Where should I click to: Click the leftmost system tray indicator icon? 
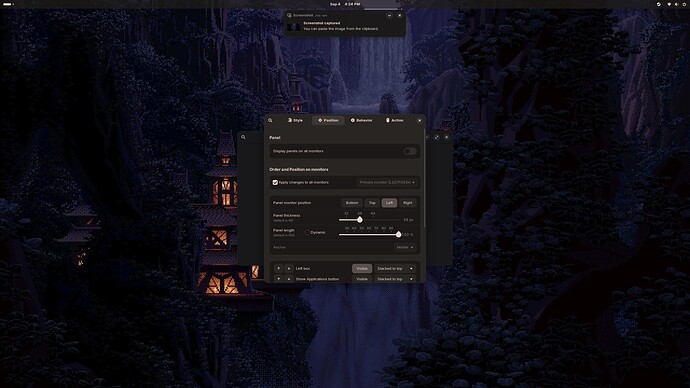[659, 4]
